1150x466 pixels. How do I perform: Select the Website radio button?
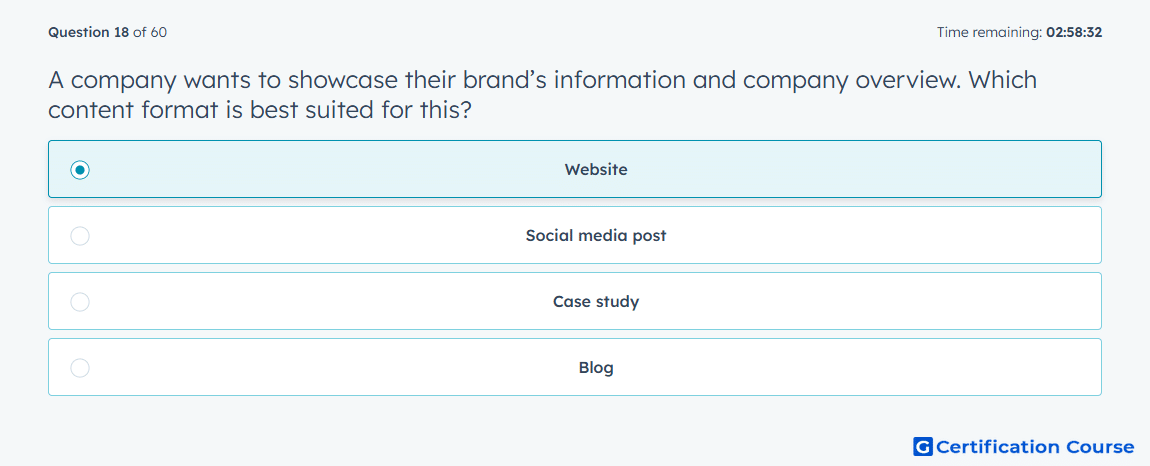tap(80, 170)
